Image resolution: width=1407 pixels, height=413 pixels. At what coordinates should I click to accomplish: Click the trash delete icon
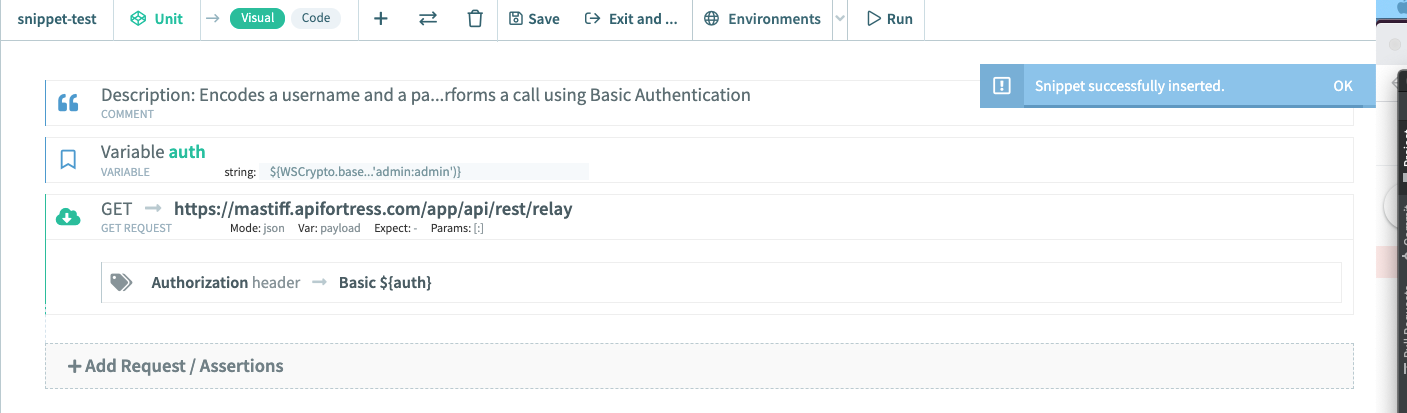(x=475, y=19)
